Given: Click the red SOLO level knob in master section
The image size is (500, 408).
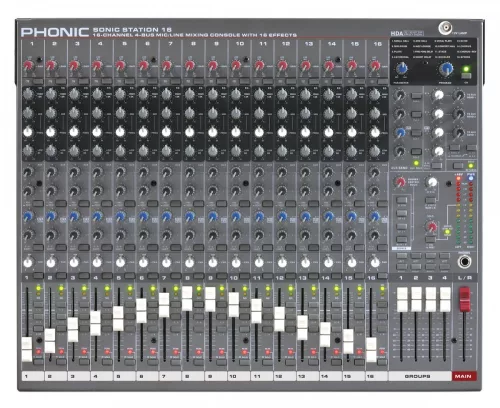Looking at the screenshot, I should click(432, 227).
